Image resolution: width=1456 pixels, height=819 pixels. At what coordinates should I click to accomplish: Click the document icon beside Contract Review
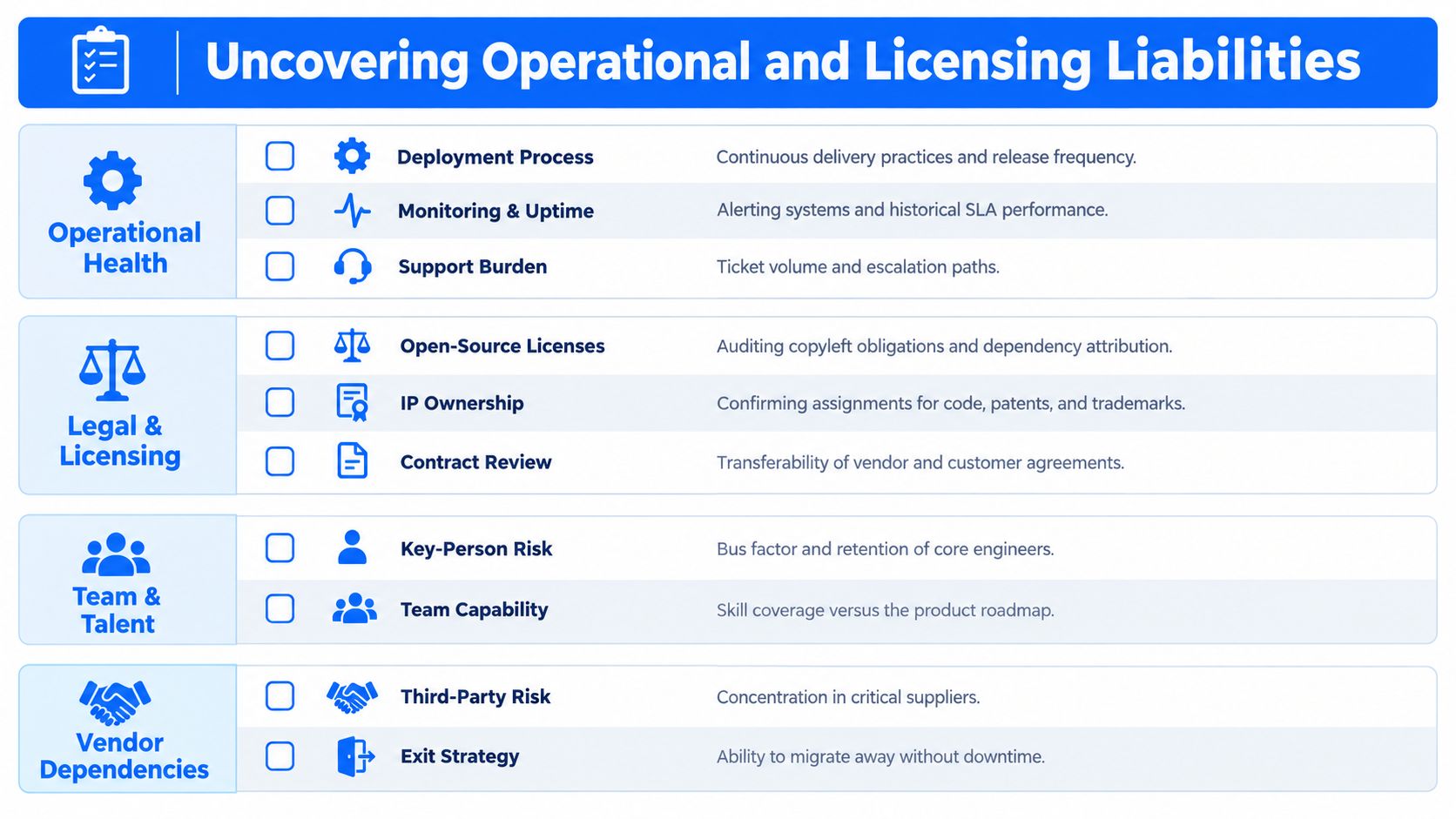pos(352,460)
